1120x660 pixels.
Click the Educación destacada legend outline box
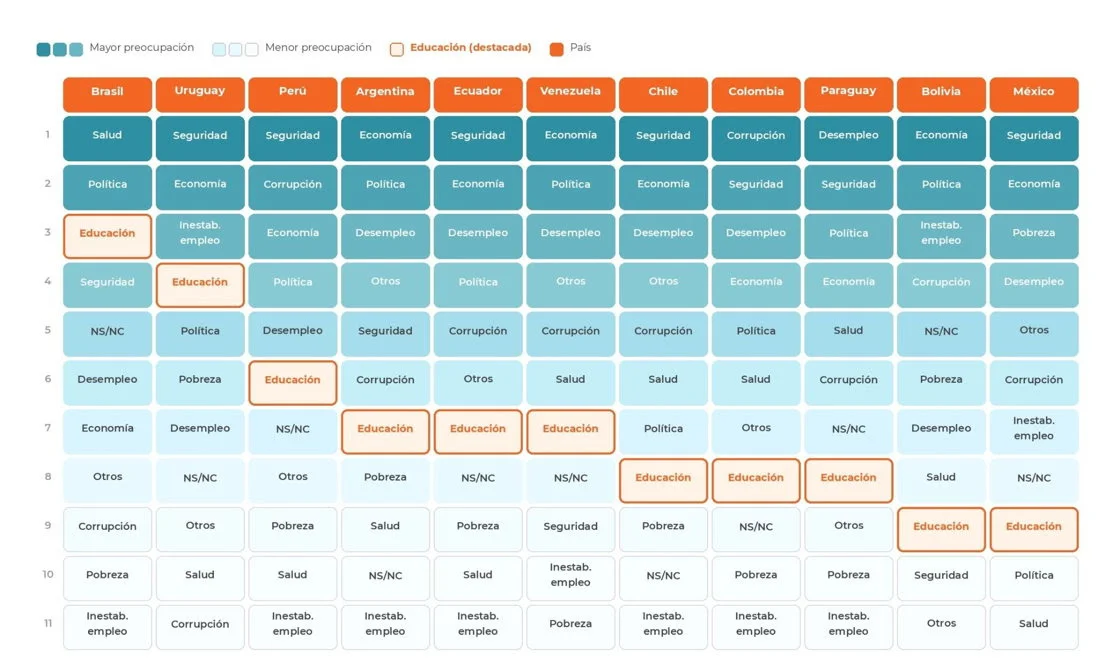(x=396, y=49)
